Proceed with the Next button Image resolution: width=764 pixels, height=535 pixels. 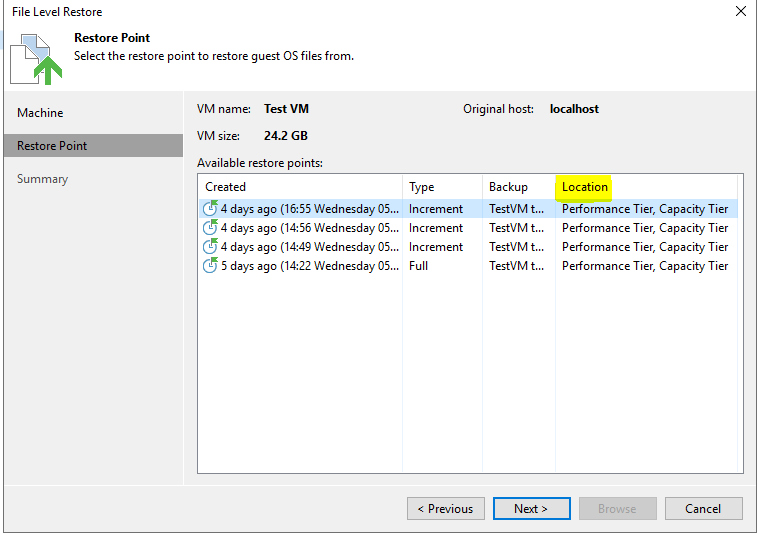coord(532,509)
